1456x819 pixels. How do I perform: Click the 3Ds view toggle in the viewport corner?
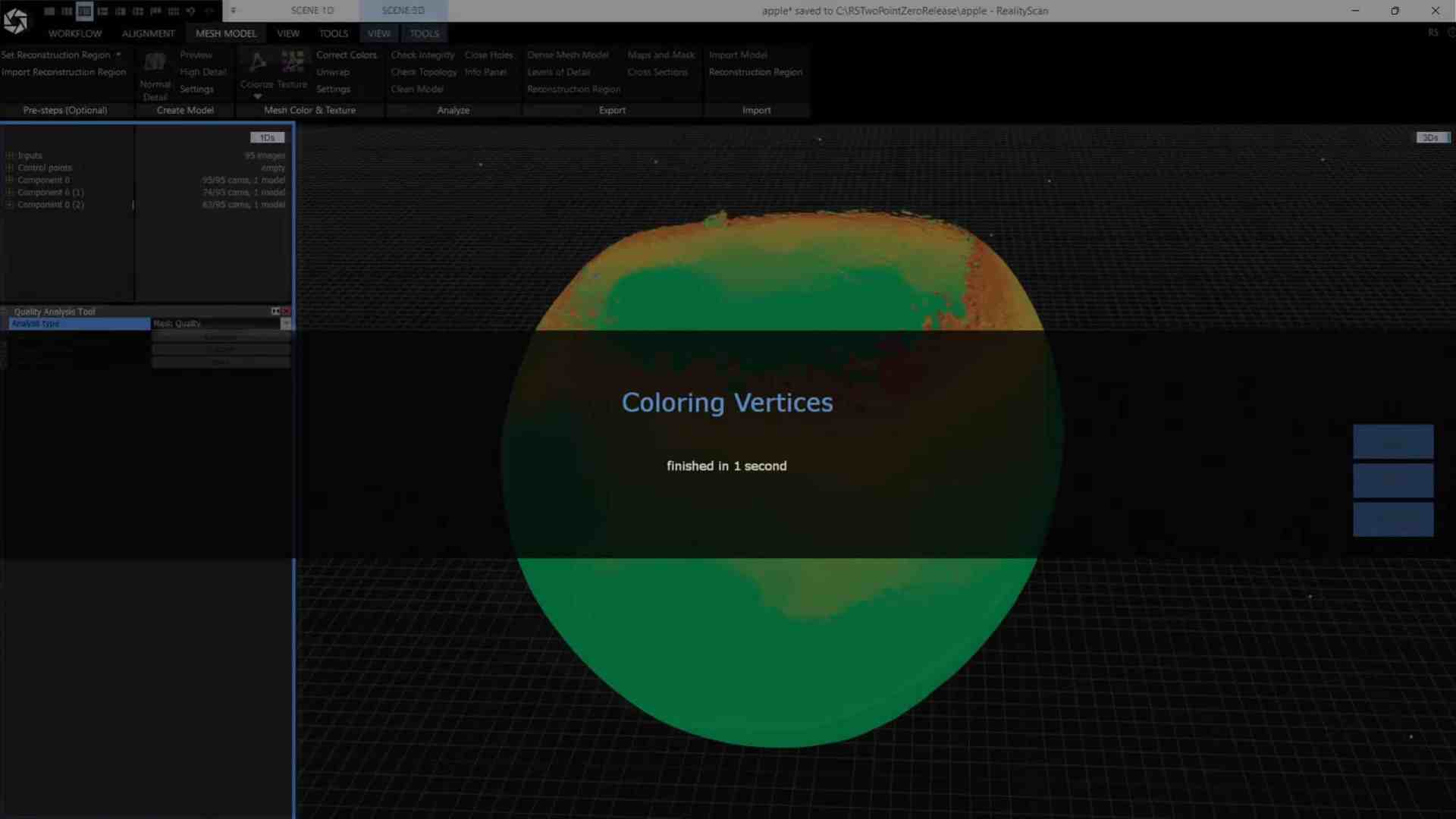1431,137
